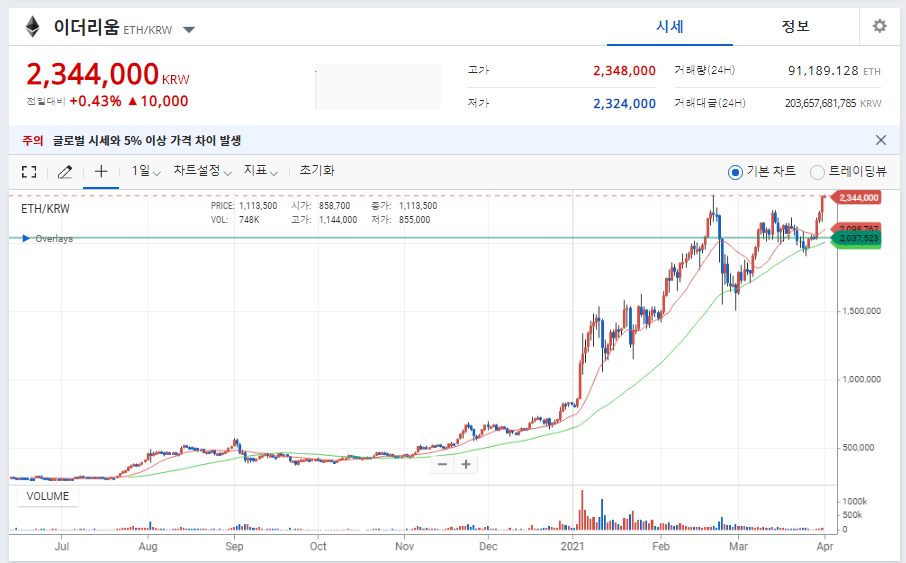Open the 지표 indicators dropdown

click(x=261, y=171)
